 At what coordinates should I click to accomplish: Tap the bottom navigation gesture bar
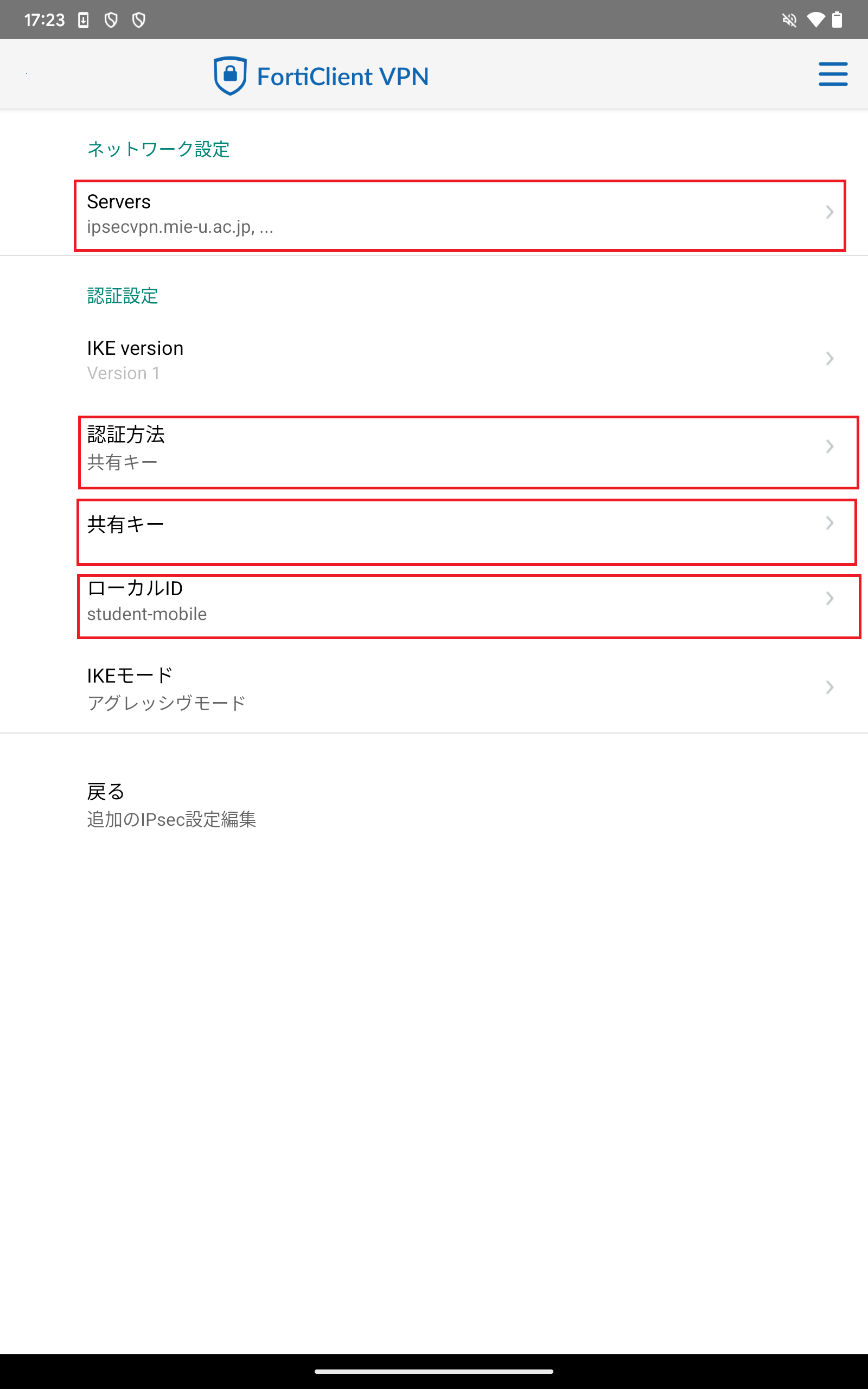click(x=434, y=1372)
